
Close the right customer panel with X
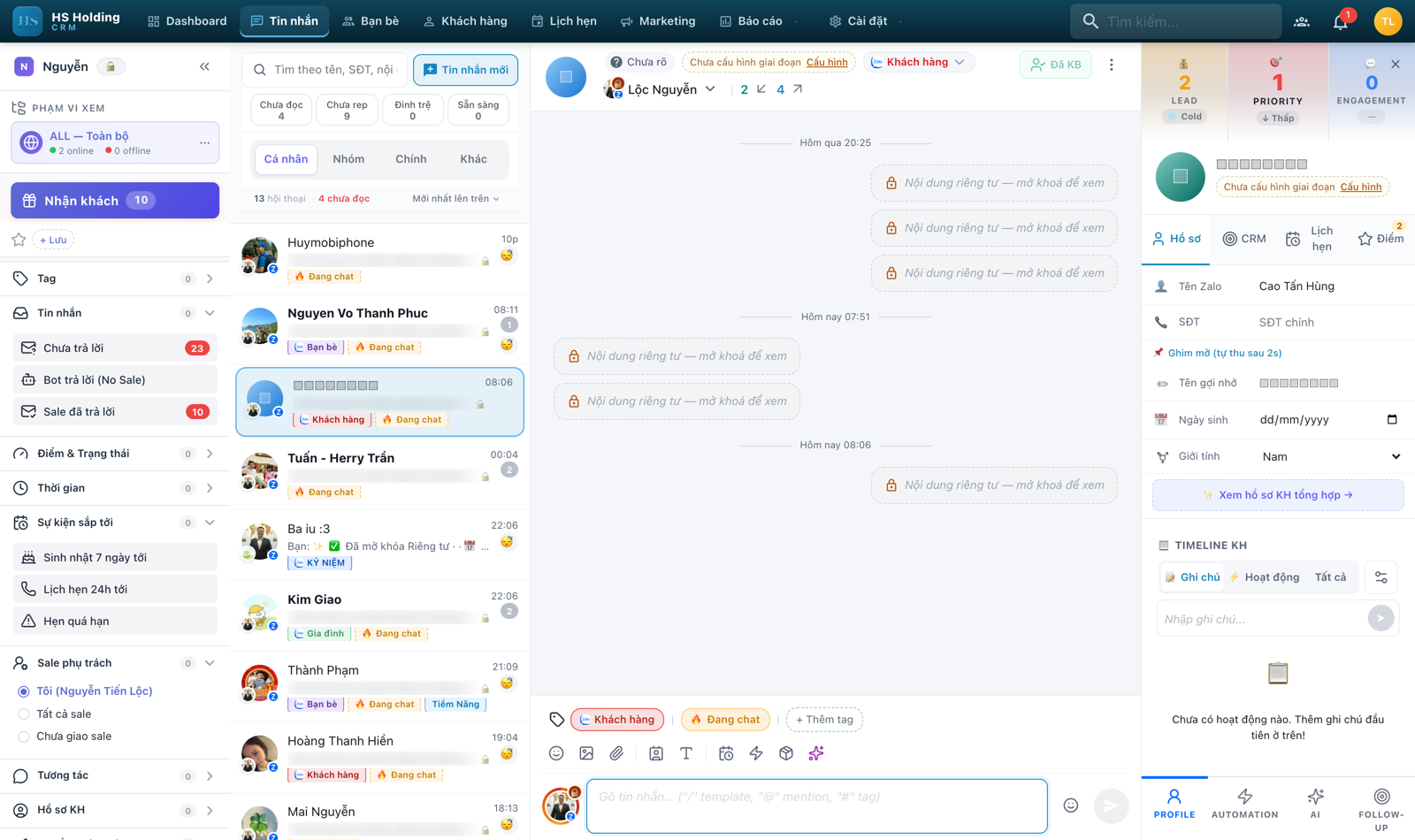pyautogui.click(x=1396, y=65)
